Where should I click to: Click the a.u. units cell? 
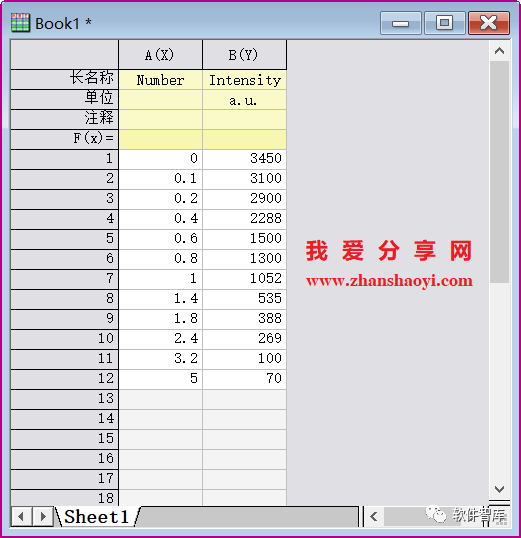click(x=244, y=100)
